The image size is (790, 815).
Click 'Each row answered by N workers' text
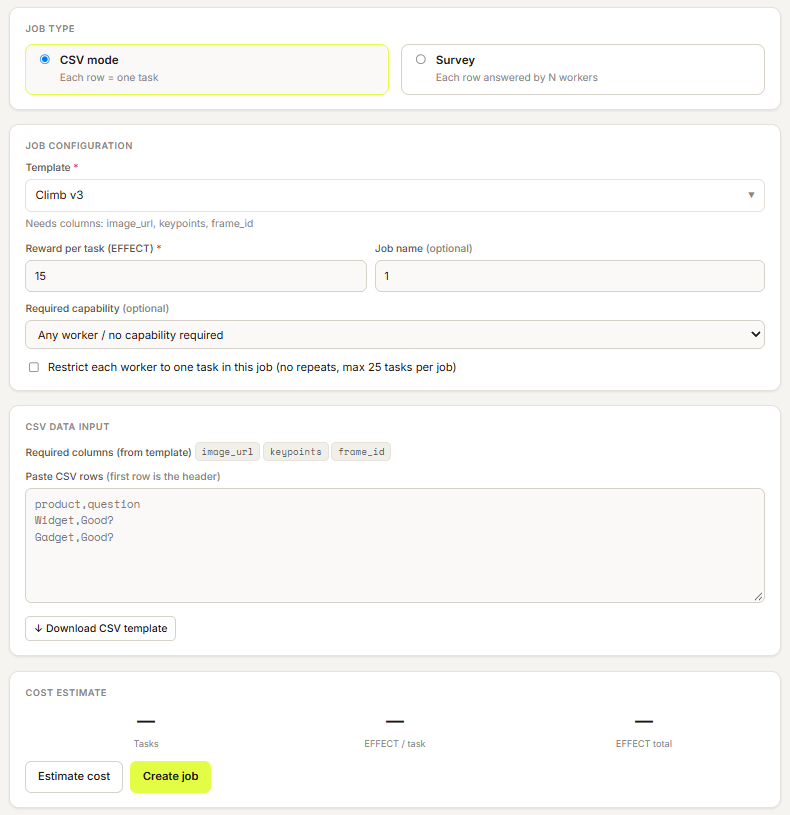517,77
